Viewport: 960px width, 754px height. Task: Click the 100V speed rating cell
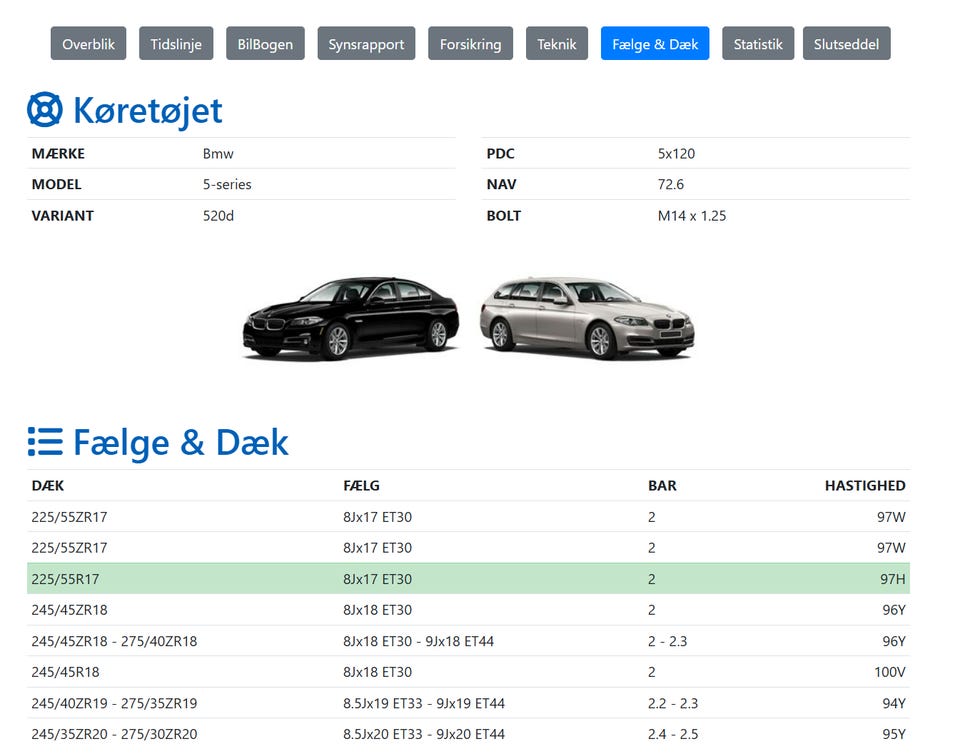point(890,672)
